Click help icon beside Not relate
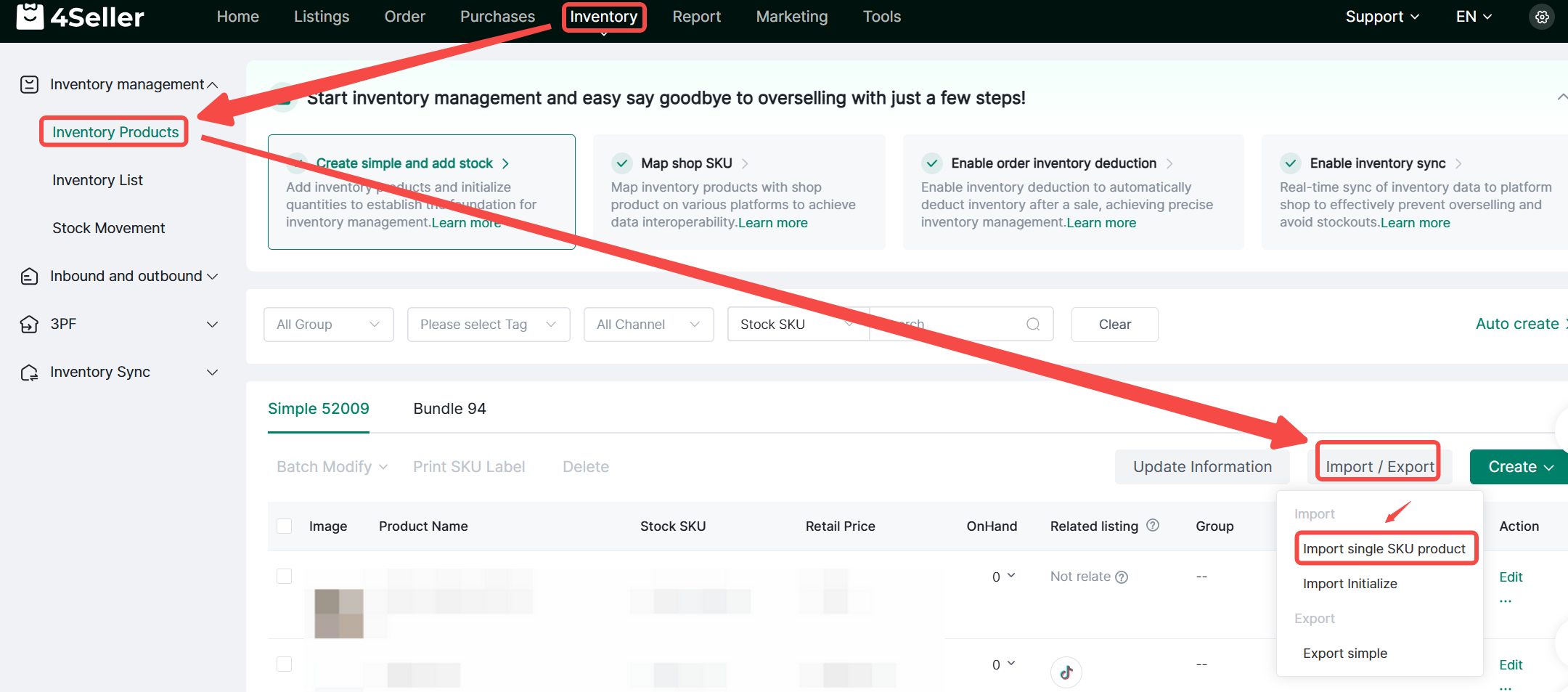Viewport: 1568px width, 692px height. point(1122,577)
